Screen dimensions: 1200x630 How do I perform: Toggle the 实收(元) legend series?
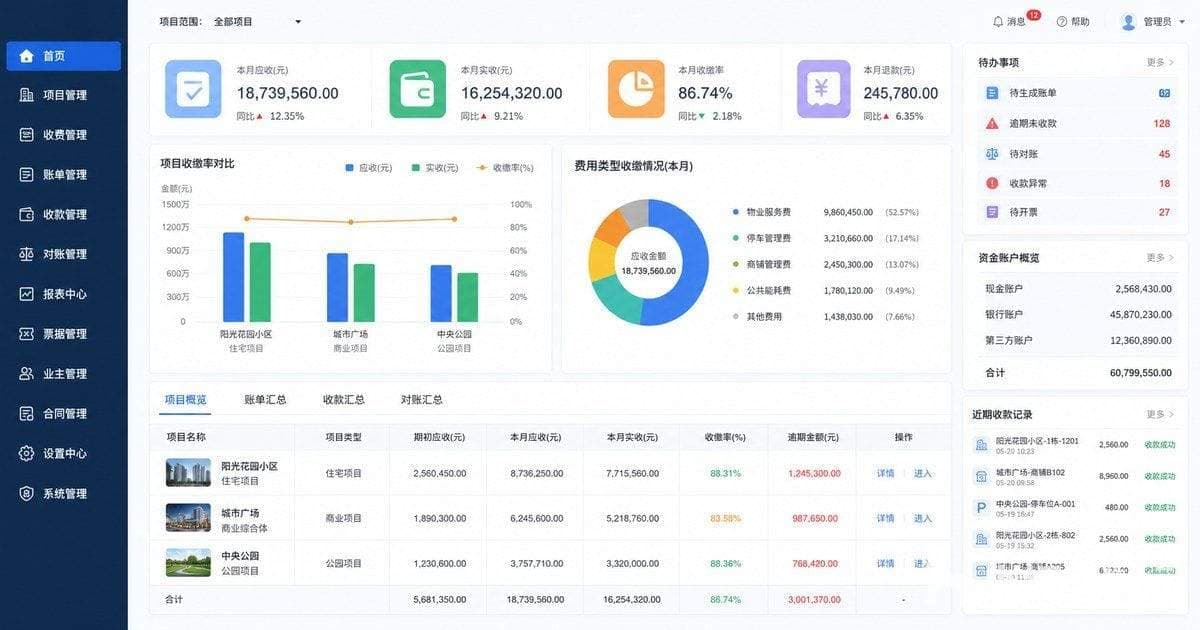point(434,168)
